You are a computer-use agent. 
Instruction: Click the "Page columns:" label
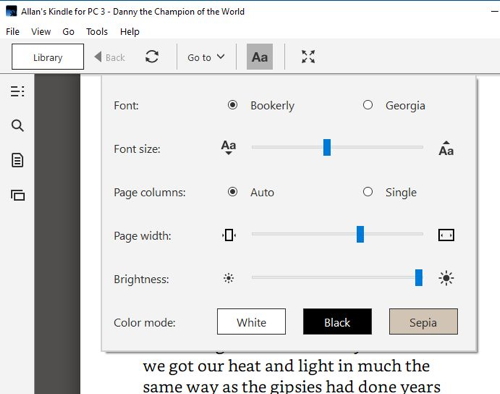coord(150,192)
